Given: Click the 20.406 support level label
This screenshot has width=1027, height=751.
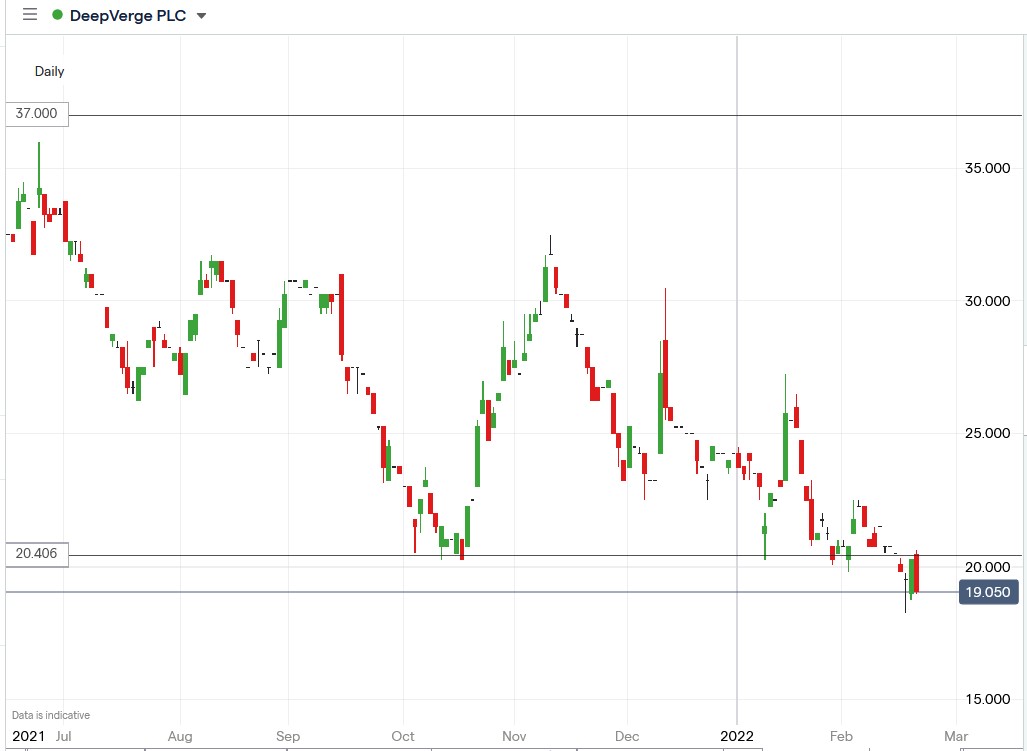Looking at the screenshot, I should click(36, 552).
